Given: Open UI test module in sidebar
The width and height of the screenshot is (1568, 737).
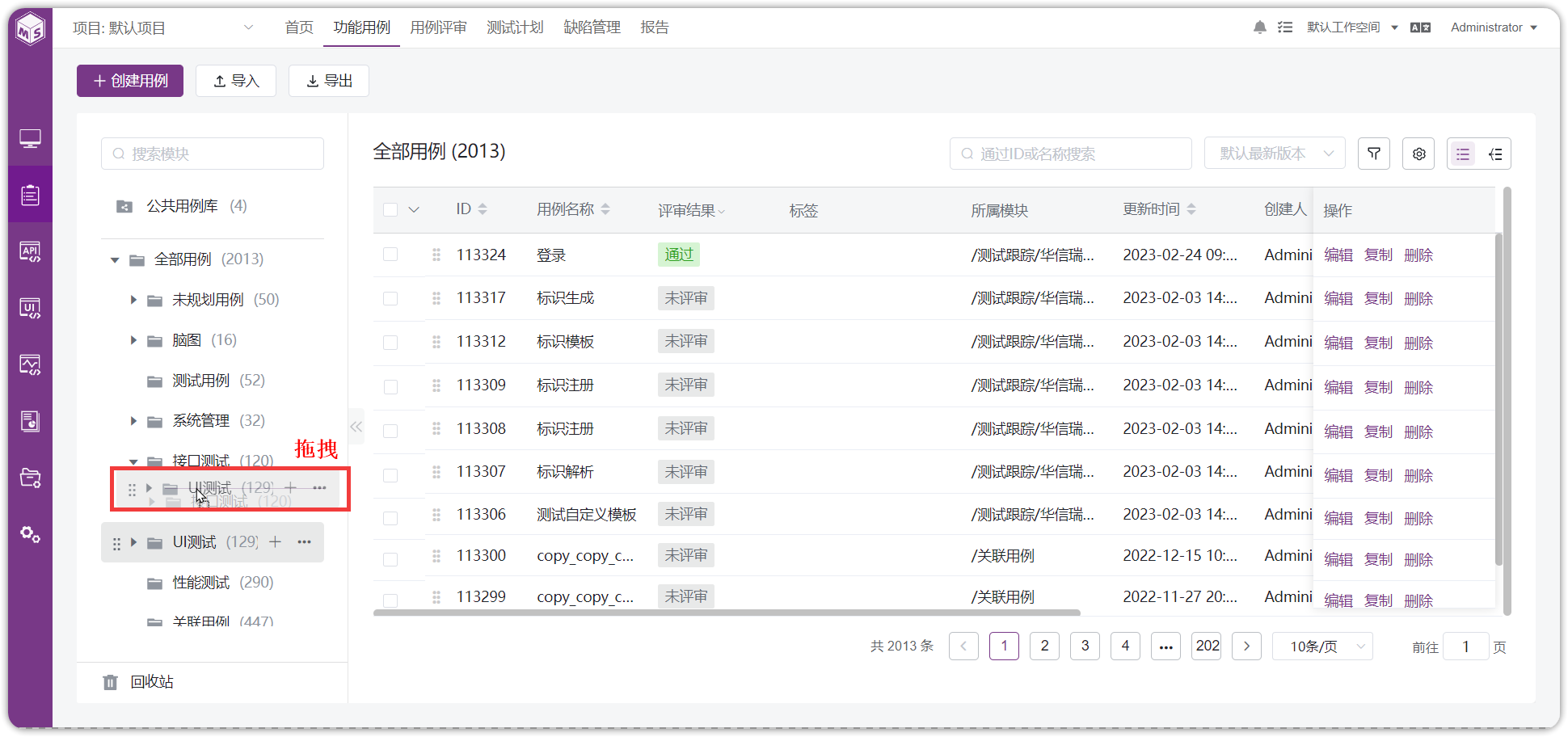Looking at the screenshot, I should 30,308.
